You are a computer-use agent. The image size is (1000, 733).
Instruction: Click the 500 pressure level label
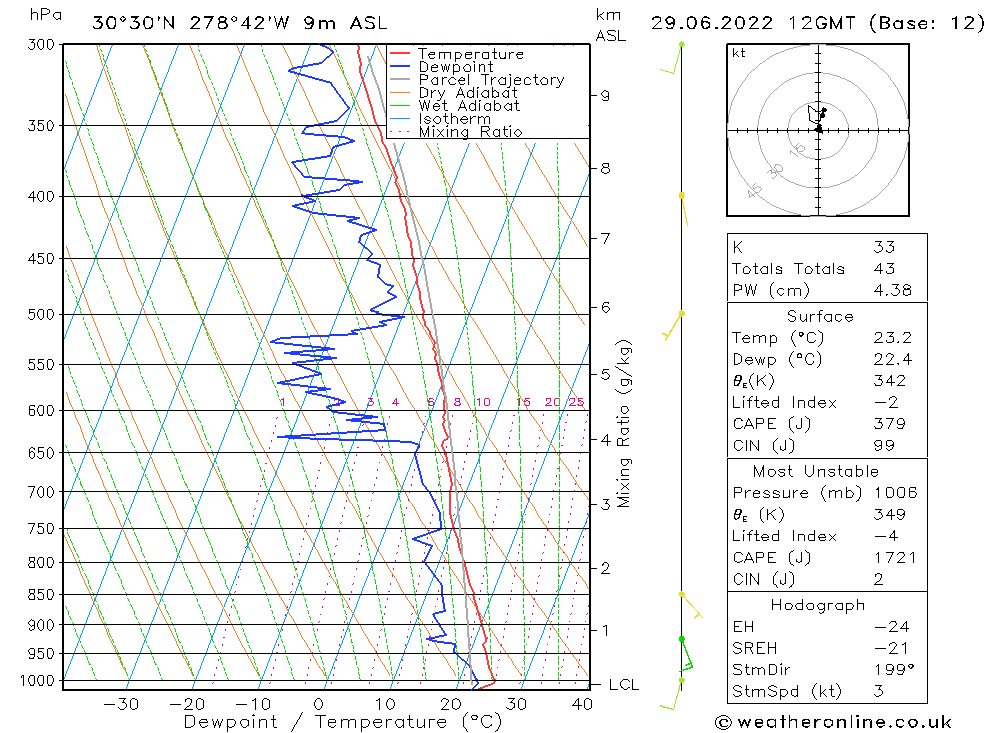[x=41, y=315]
